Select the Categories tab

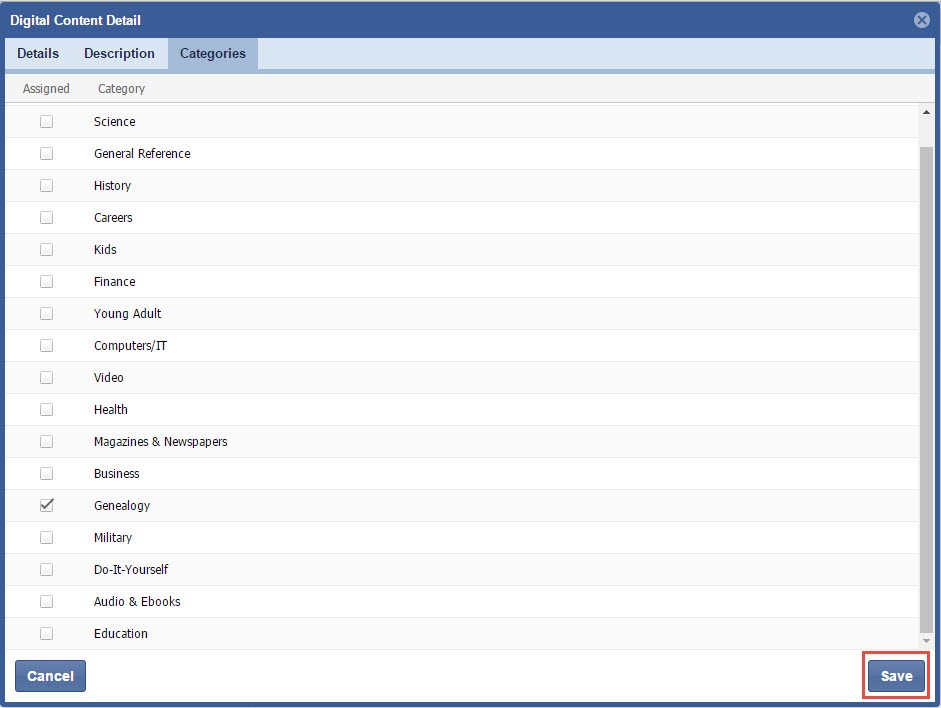[x=212, y=54]
